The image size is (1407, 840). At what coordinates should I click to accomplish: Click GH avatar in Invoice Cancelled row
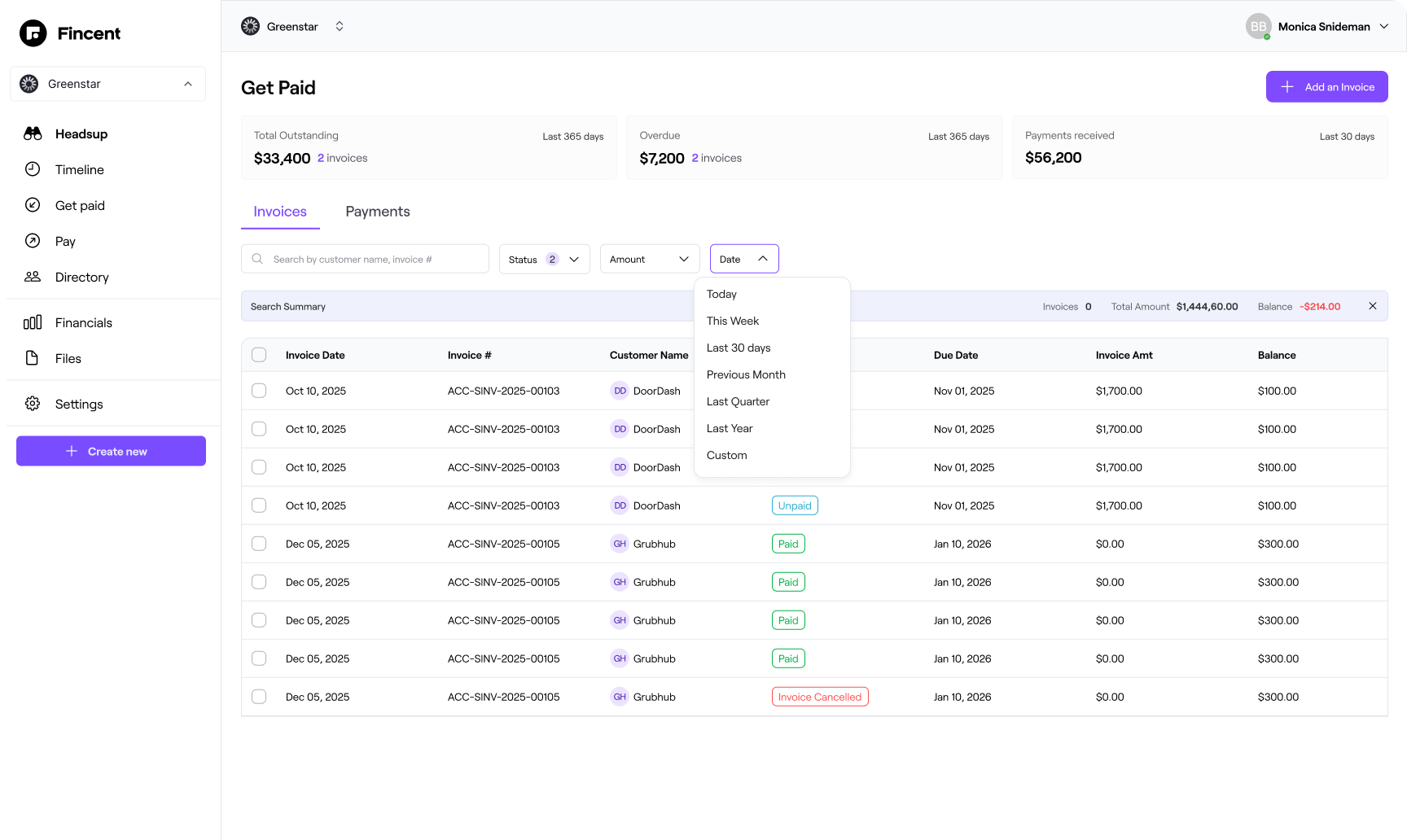[620, 697]
